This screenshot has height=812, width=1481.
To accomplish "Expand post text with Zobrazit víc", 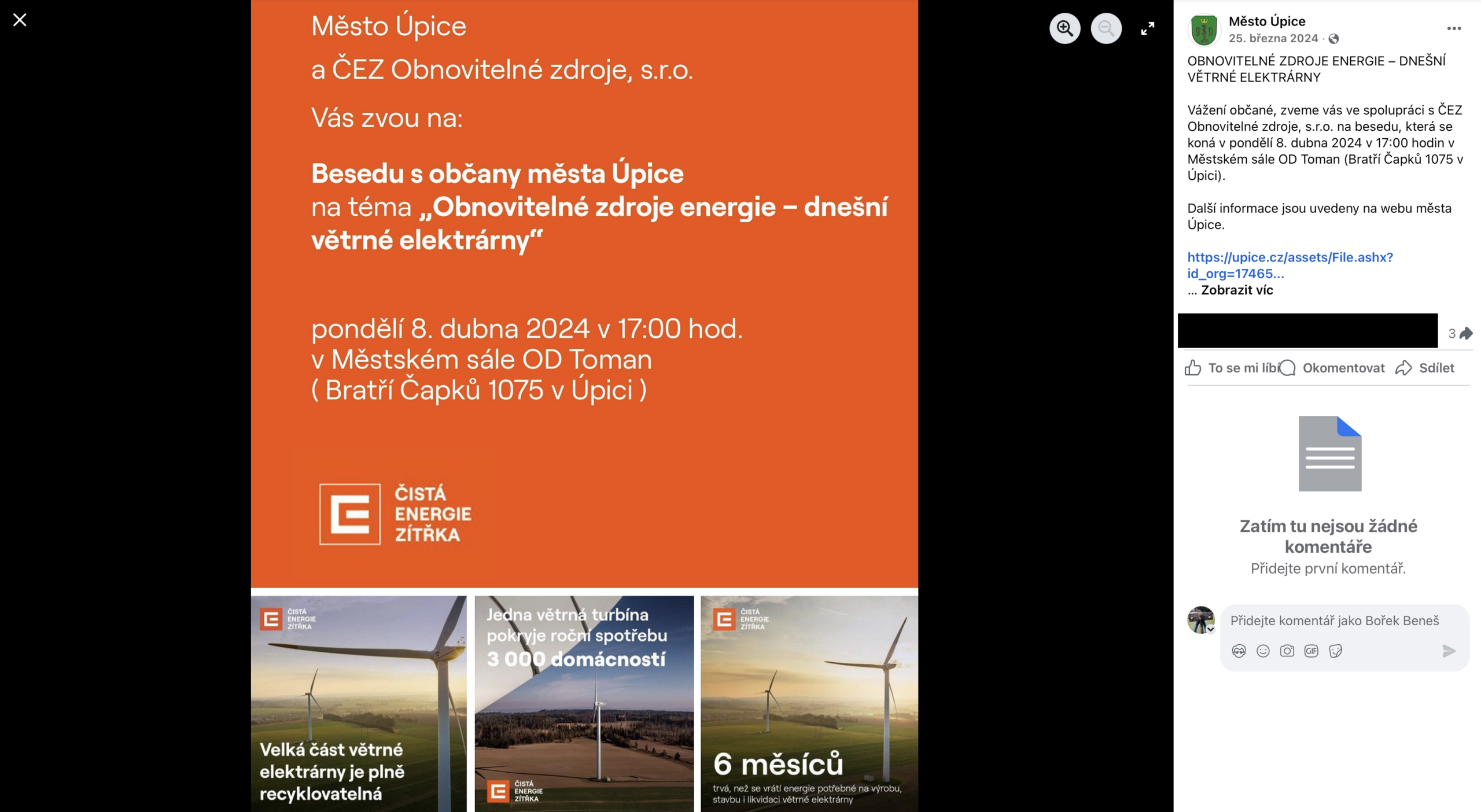I will pos(1236,290).
